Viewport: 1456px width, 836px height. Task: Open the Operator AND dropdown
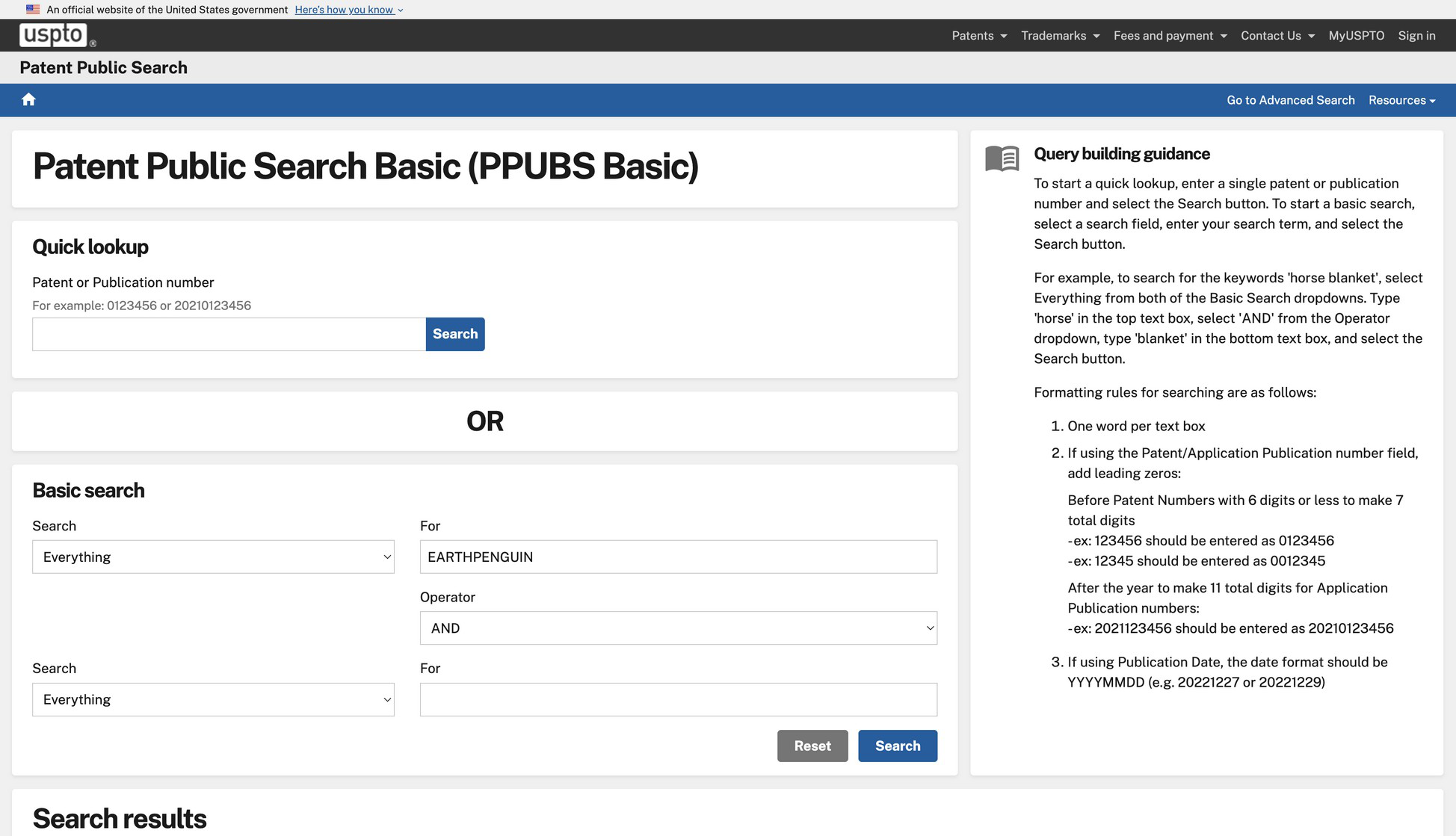coord(678,628)
